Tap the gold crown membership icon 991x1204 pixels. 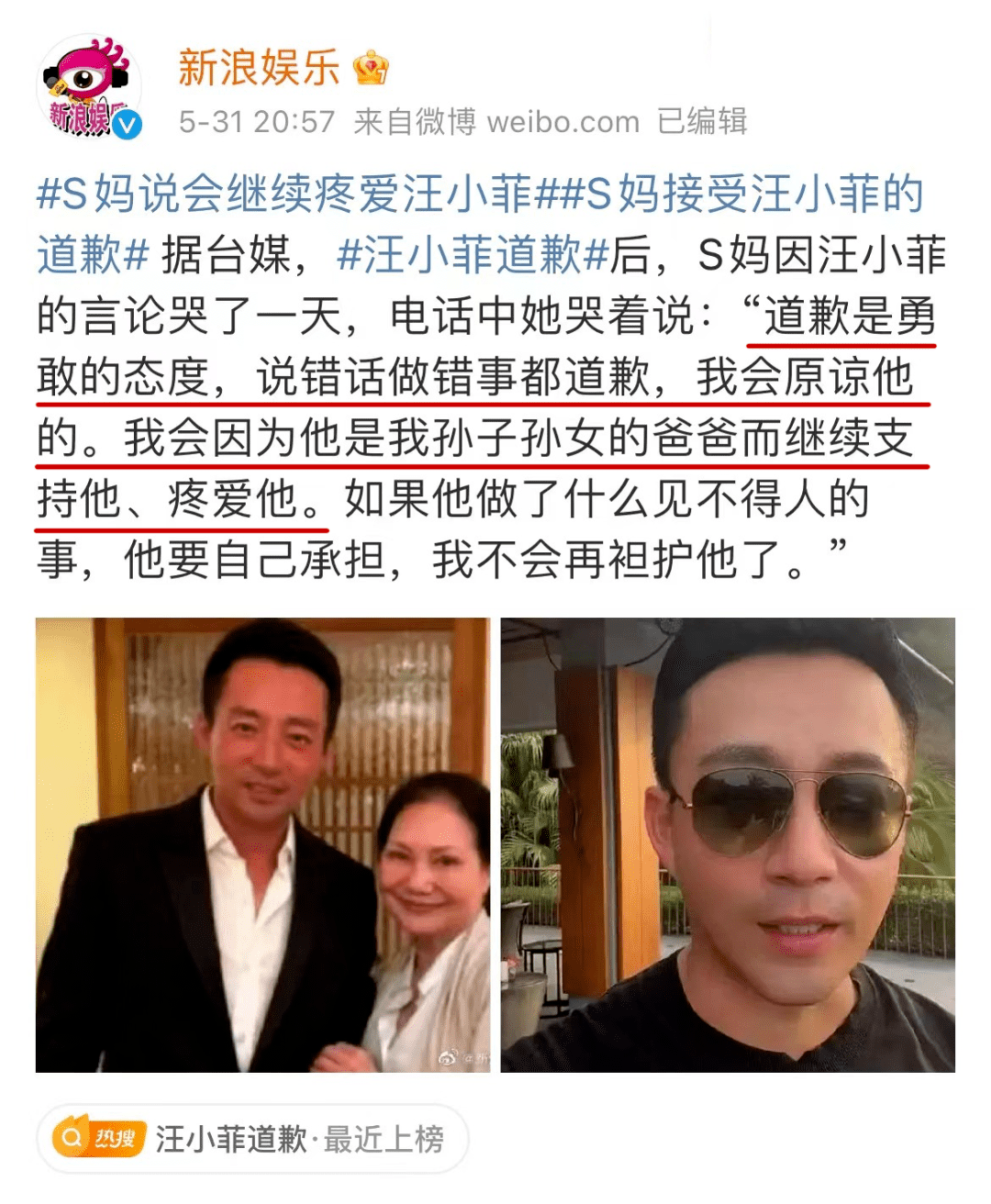tap(371, 68)
